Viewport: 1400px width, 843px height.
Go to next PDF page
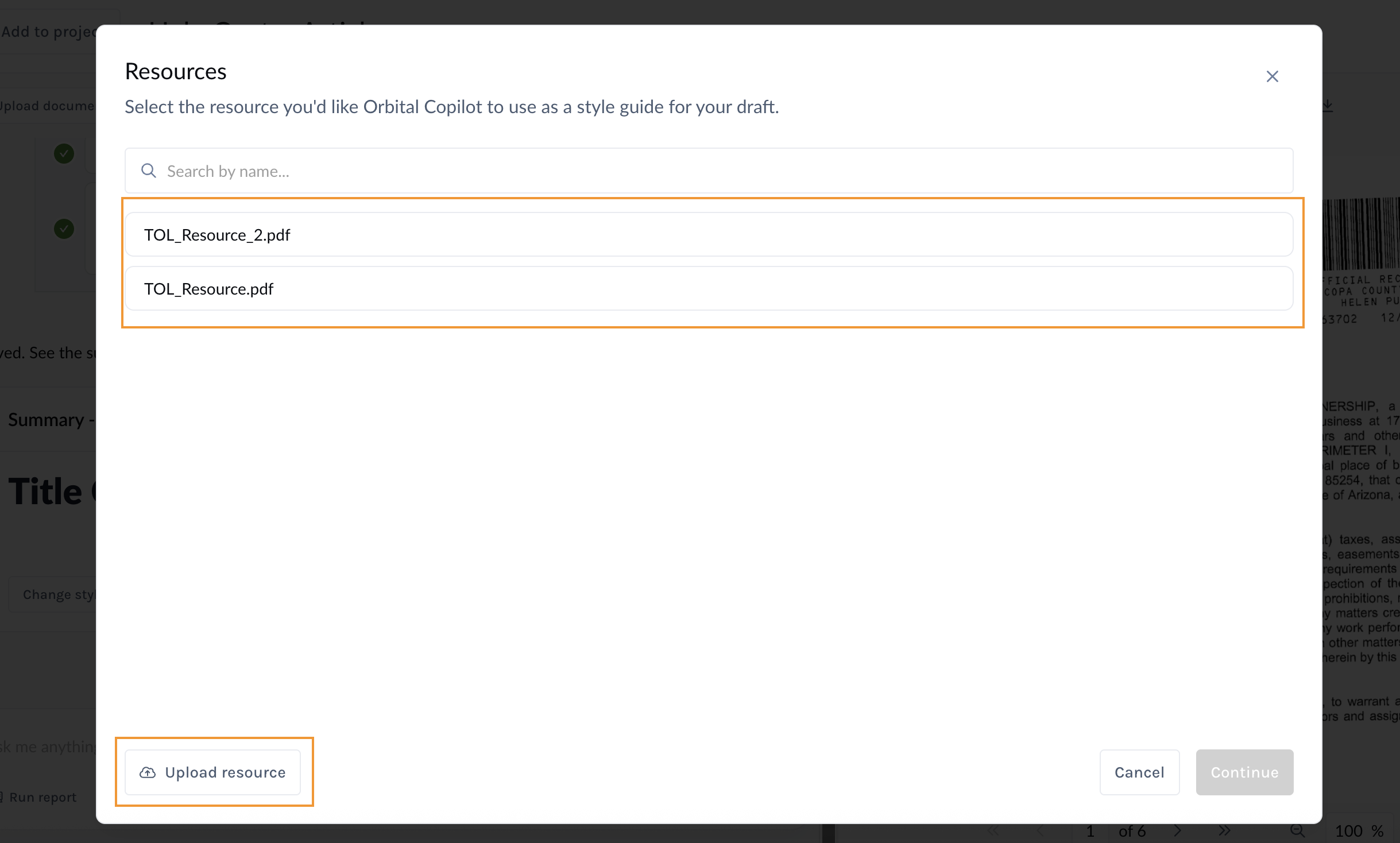[x=1178, y=831]
